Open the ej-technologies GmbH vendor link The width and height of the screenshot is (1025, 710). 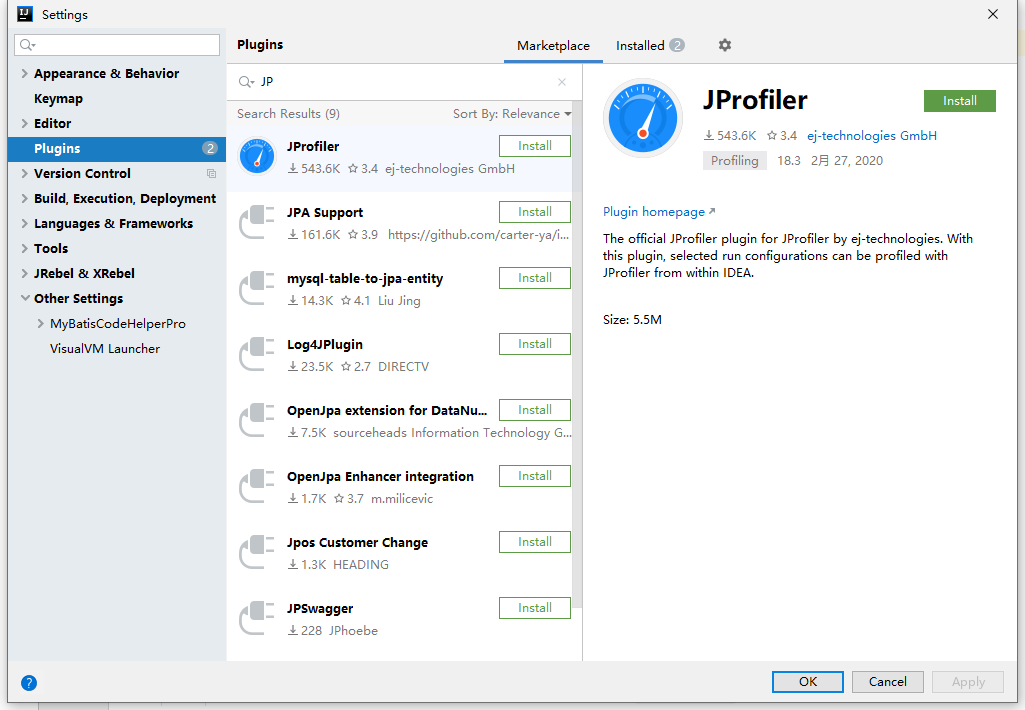tap(871, 135)
